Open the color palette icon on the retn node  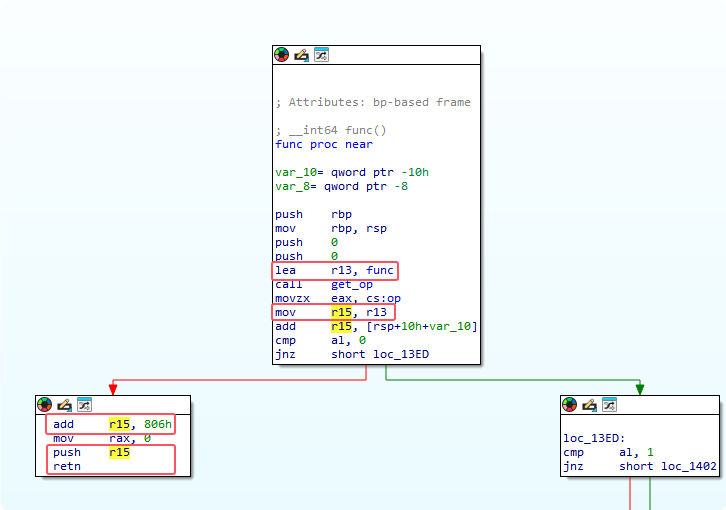click(44, 404)
